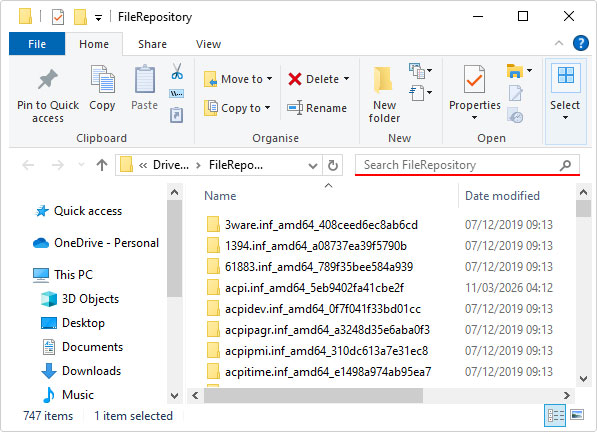Click the Drive... breadcrumb segment
The width and height of the screenshot is (597, 432).
point(171,165)
